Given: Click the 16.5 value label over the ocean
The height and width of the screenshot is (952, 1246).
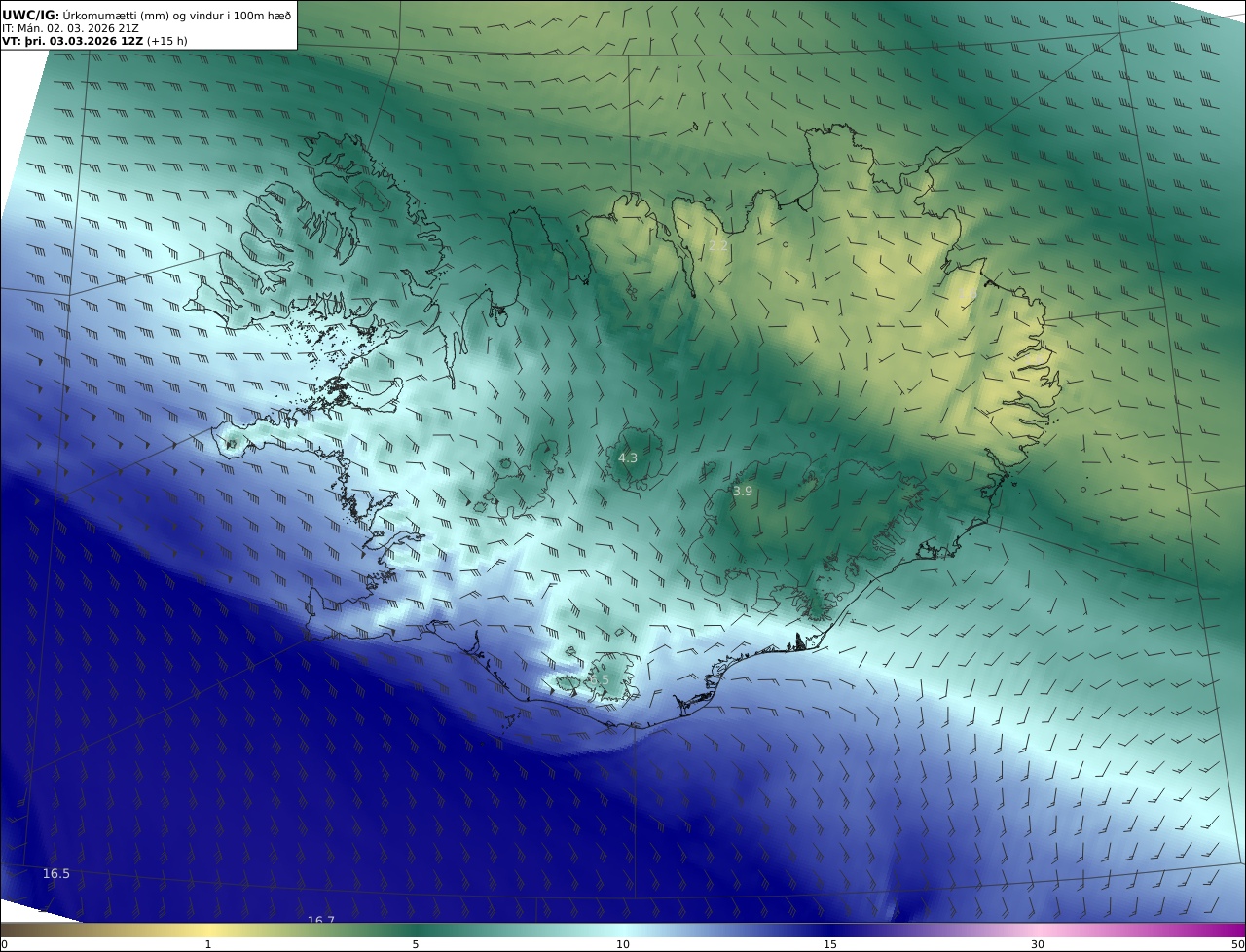Looking at the screenshot, I should click(x=56, y=874).
